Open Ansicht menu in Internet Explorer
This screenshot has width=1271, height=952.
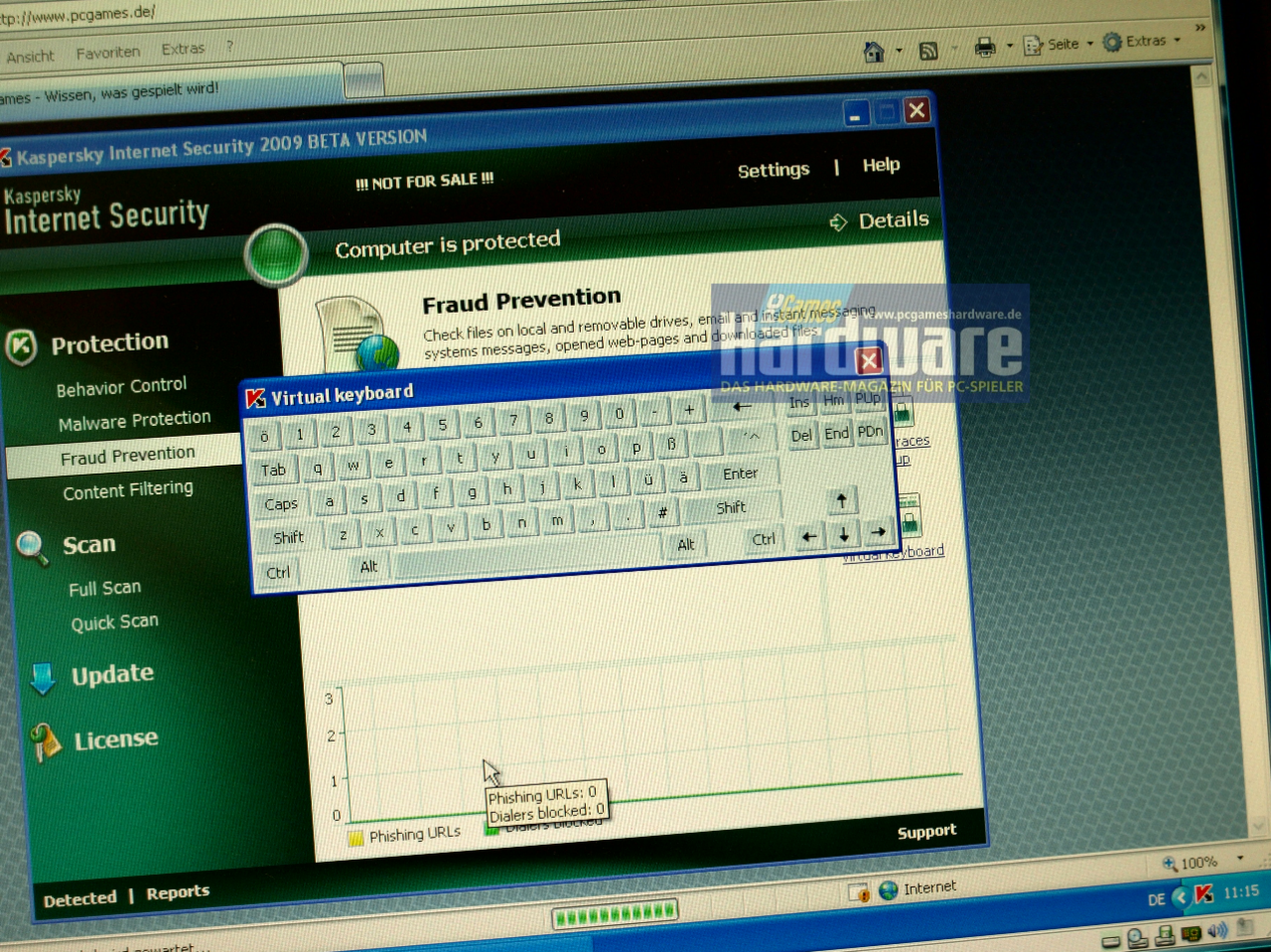30,57
